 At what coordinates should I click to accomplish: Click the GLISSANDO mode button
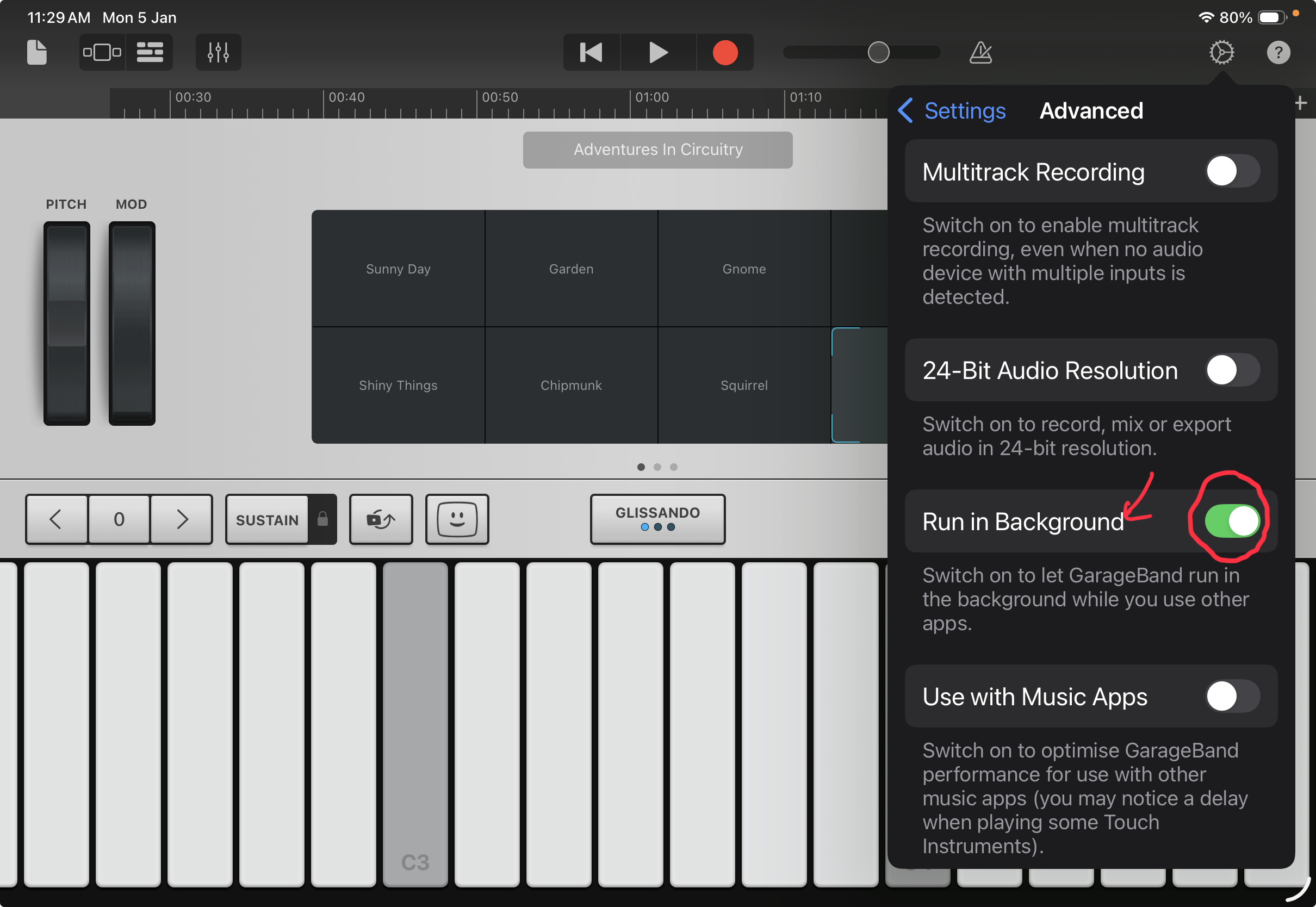click(657, 519)
